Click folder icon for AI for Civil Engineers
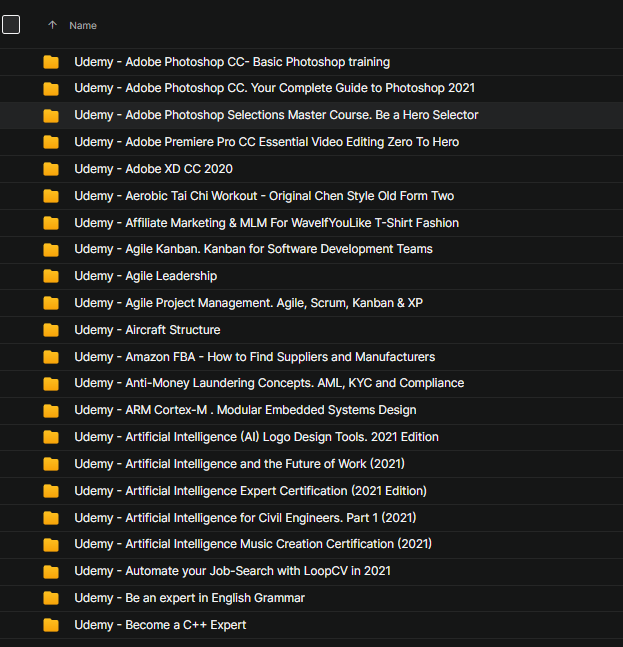Image resolution: width=623 pixels, height=647 pixels. 51,518
